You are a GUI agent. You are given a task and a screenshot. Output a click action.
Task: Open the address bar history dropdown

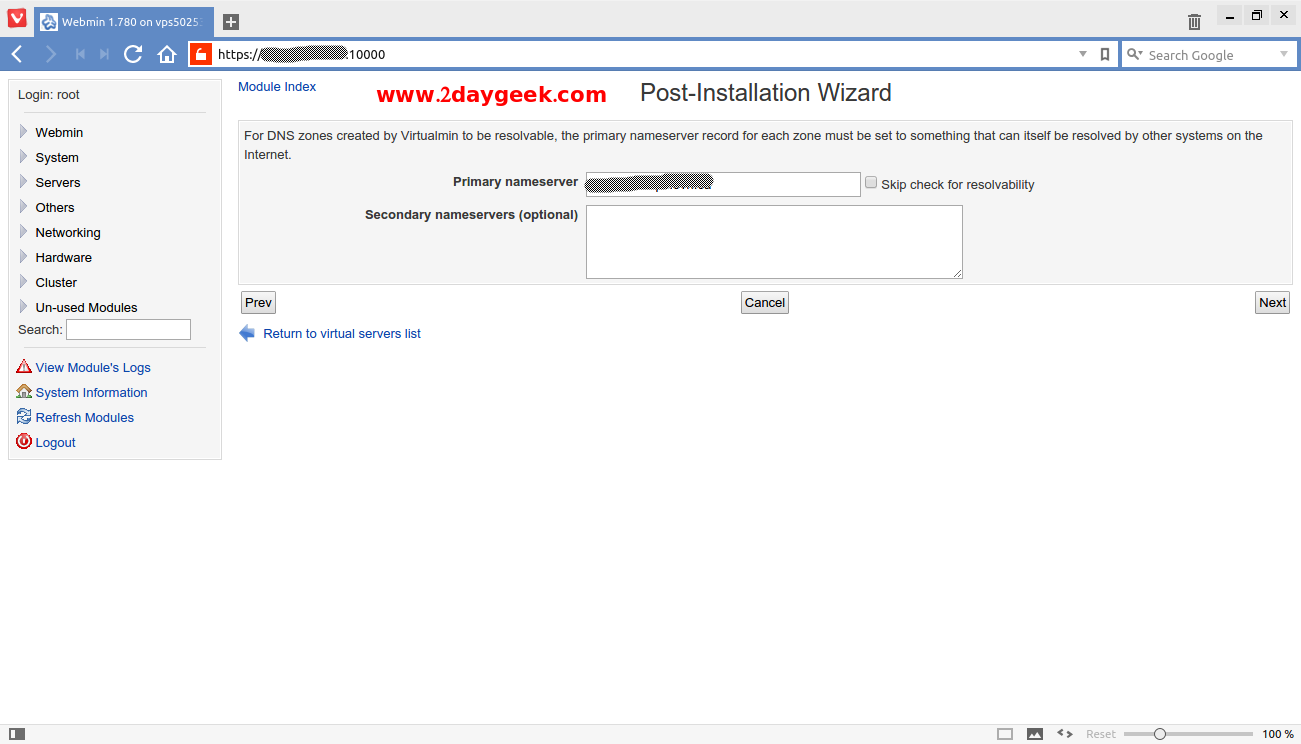pos(1083,54)
